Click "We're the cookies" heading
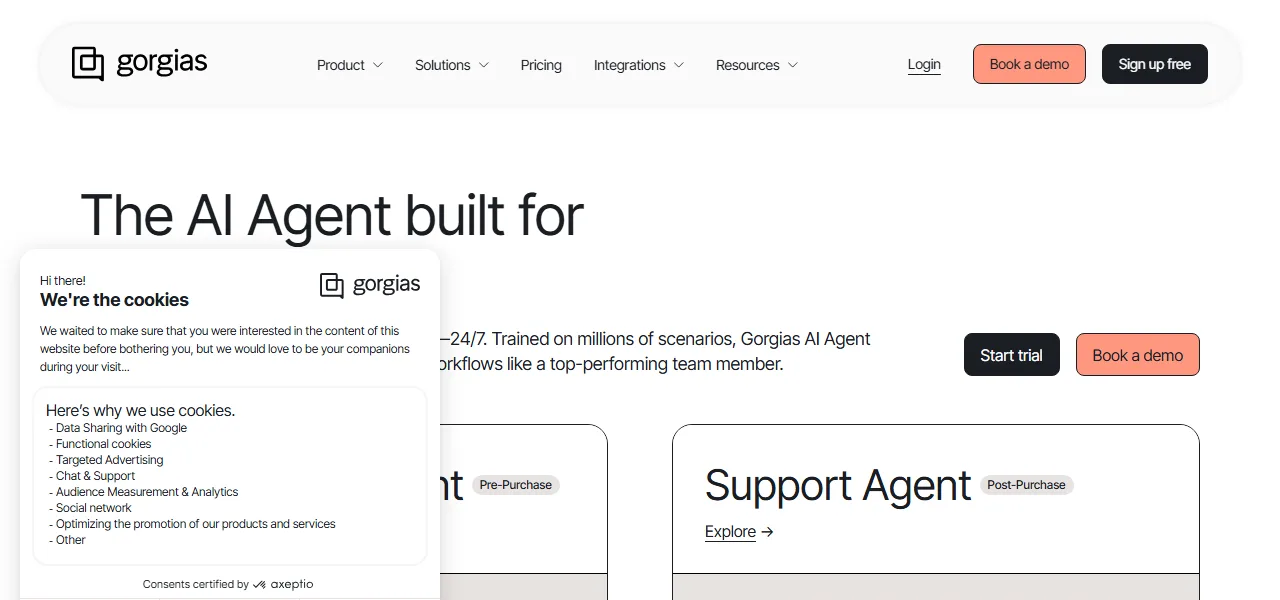This screenshot has height=600, width=1280. pyautogui.click(x=114, y=300)
